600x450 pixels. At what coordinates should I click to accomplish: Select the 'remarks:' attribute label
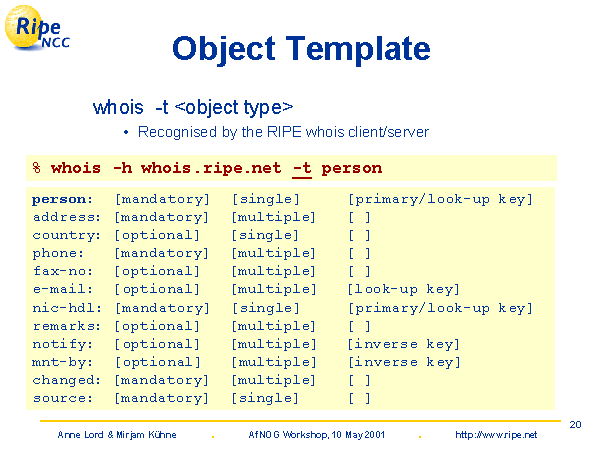click(x=66, y=325)
